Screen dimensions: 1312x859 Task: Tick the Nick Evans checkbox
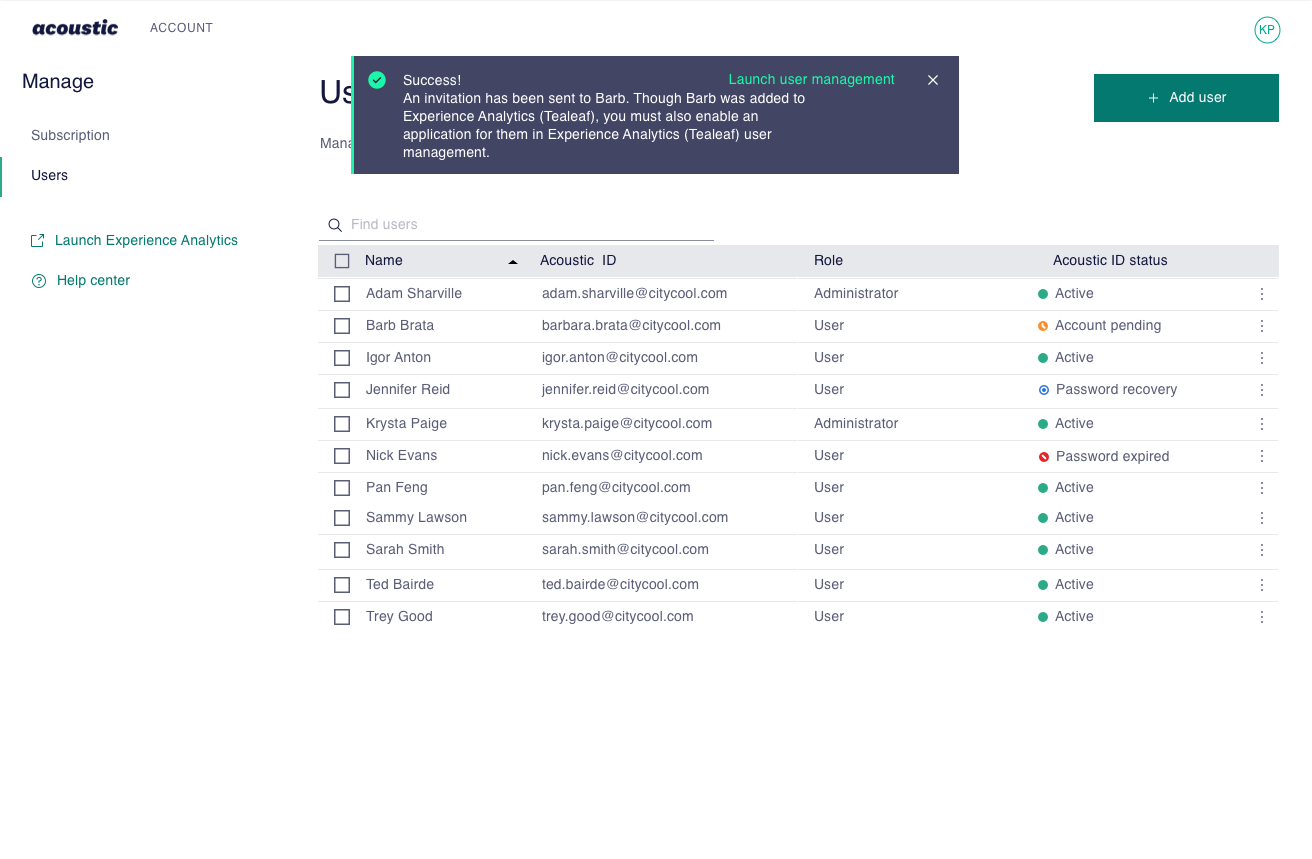click(x=342, y=456)
